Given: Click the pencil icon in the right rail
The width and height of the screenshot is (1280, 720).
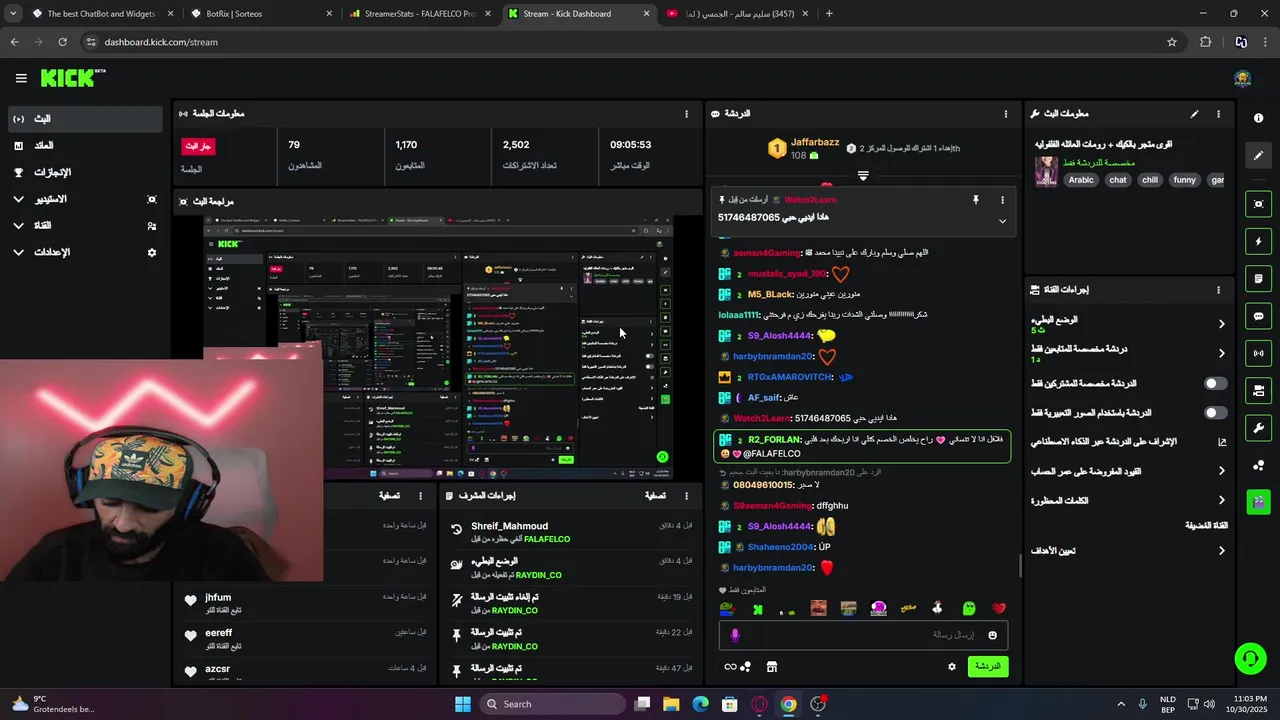Looking at the screenshot, I should (x=1258, y=155).
